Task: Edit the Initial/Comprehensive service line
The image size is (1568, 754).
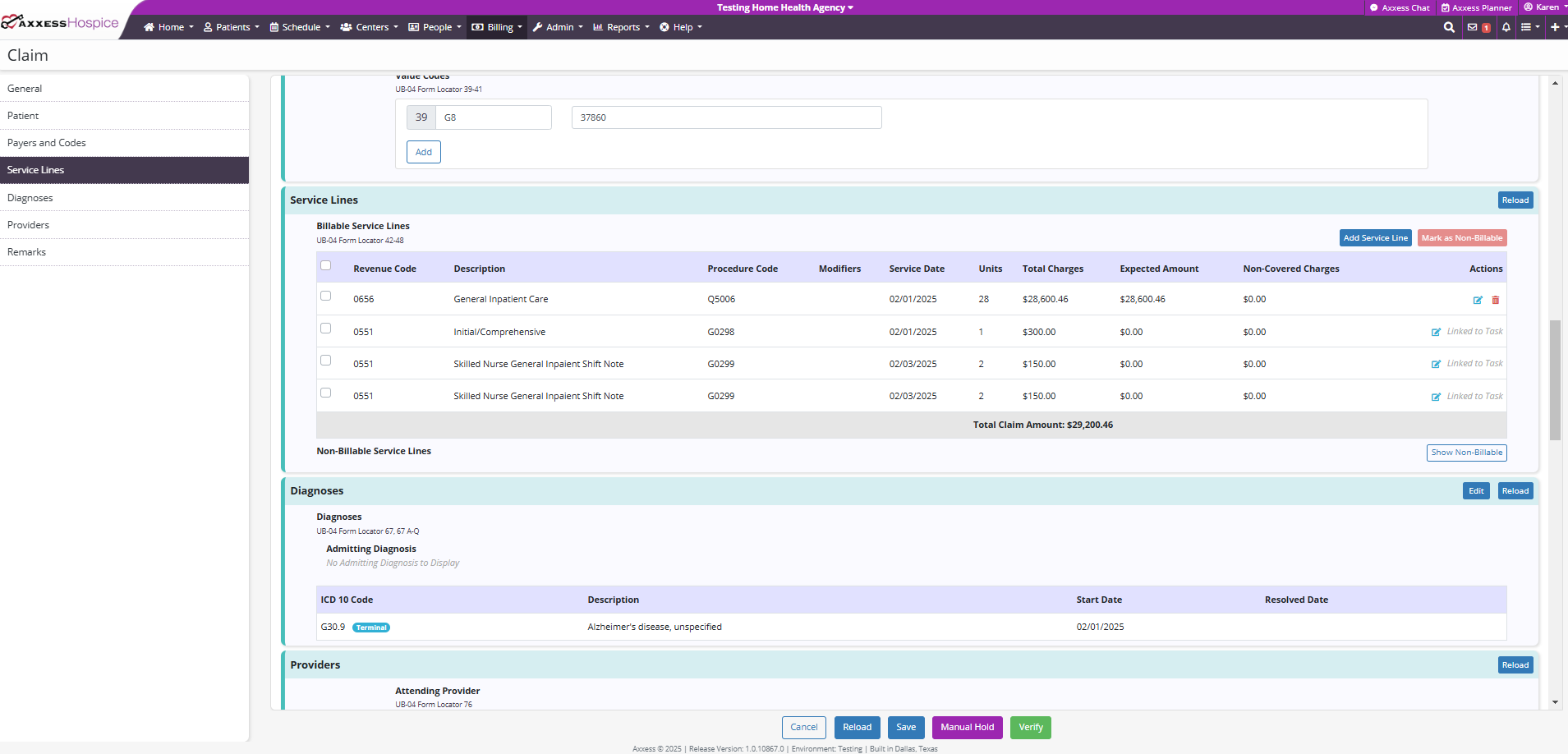Action: (1436, 332)
